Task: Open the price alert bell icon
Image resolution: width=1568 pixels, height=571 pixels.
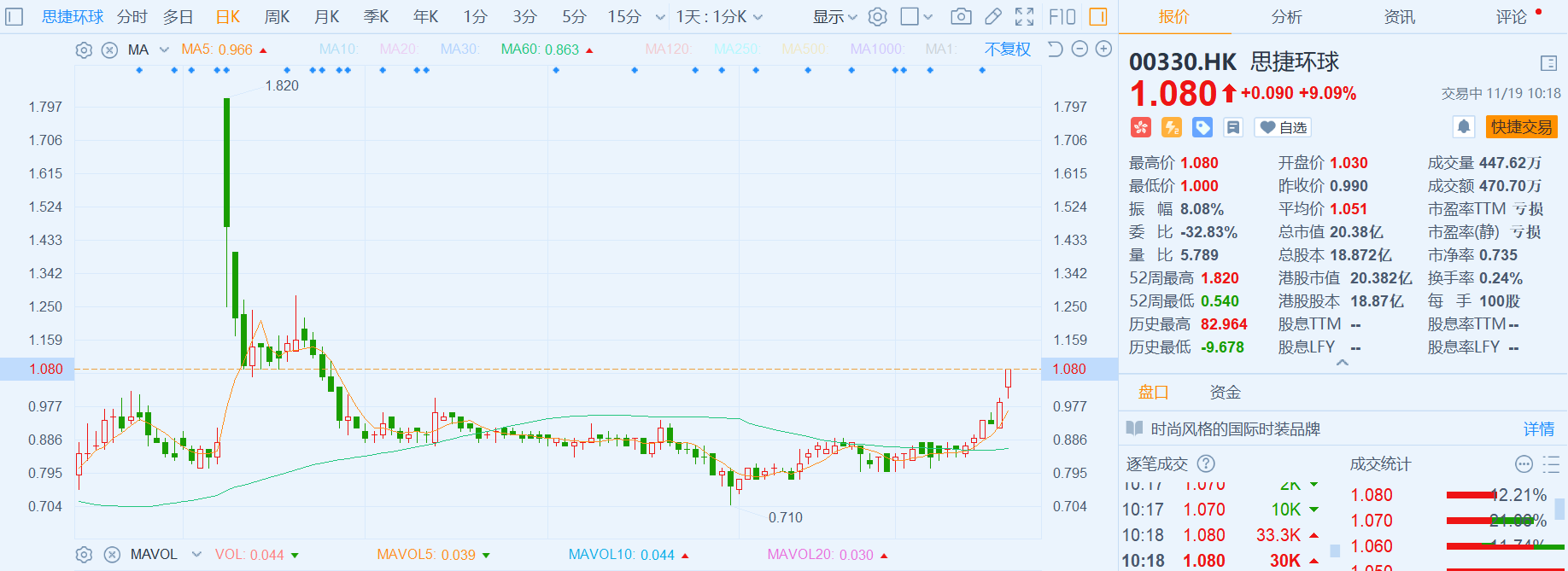Action: 1464,127
